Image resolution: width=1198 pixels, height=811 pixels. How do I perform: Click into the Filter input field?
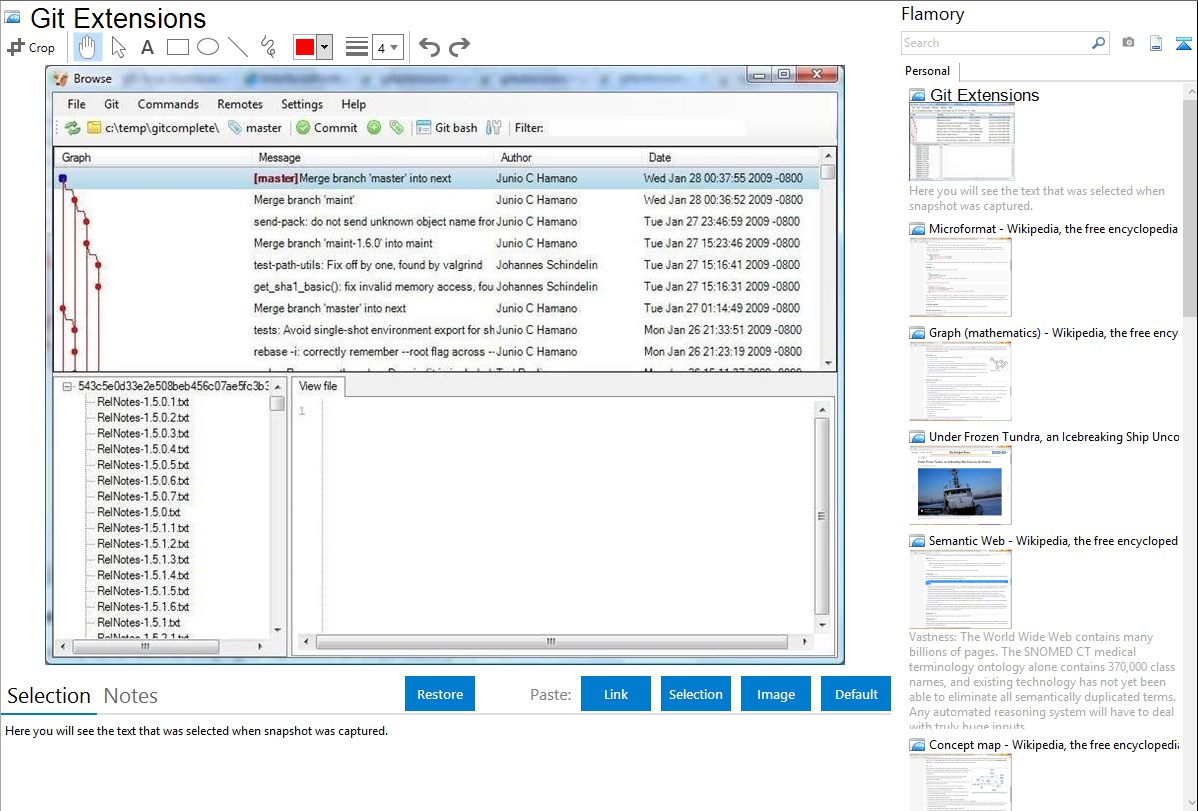[x=646, y=128]
